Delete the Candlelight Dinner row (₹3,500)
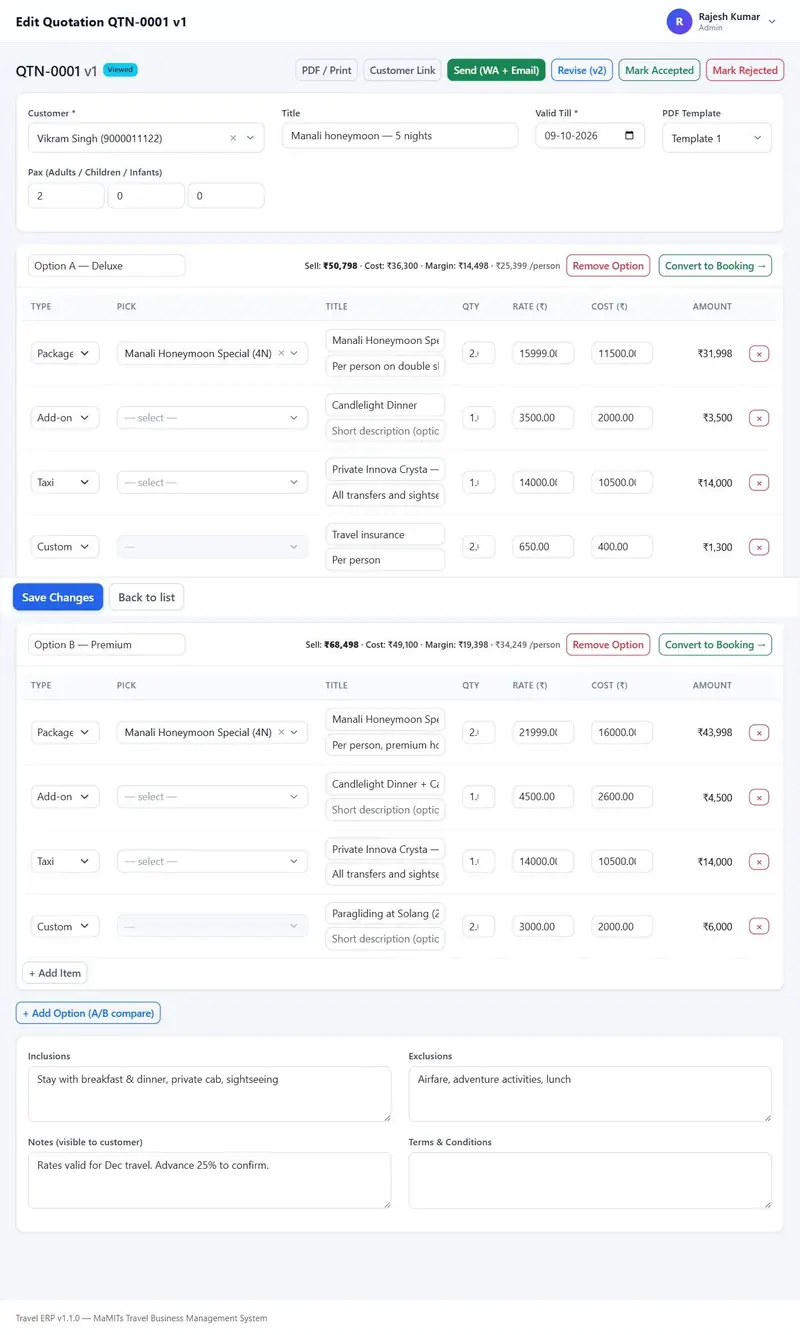 (759, 418)
